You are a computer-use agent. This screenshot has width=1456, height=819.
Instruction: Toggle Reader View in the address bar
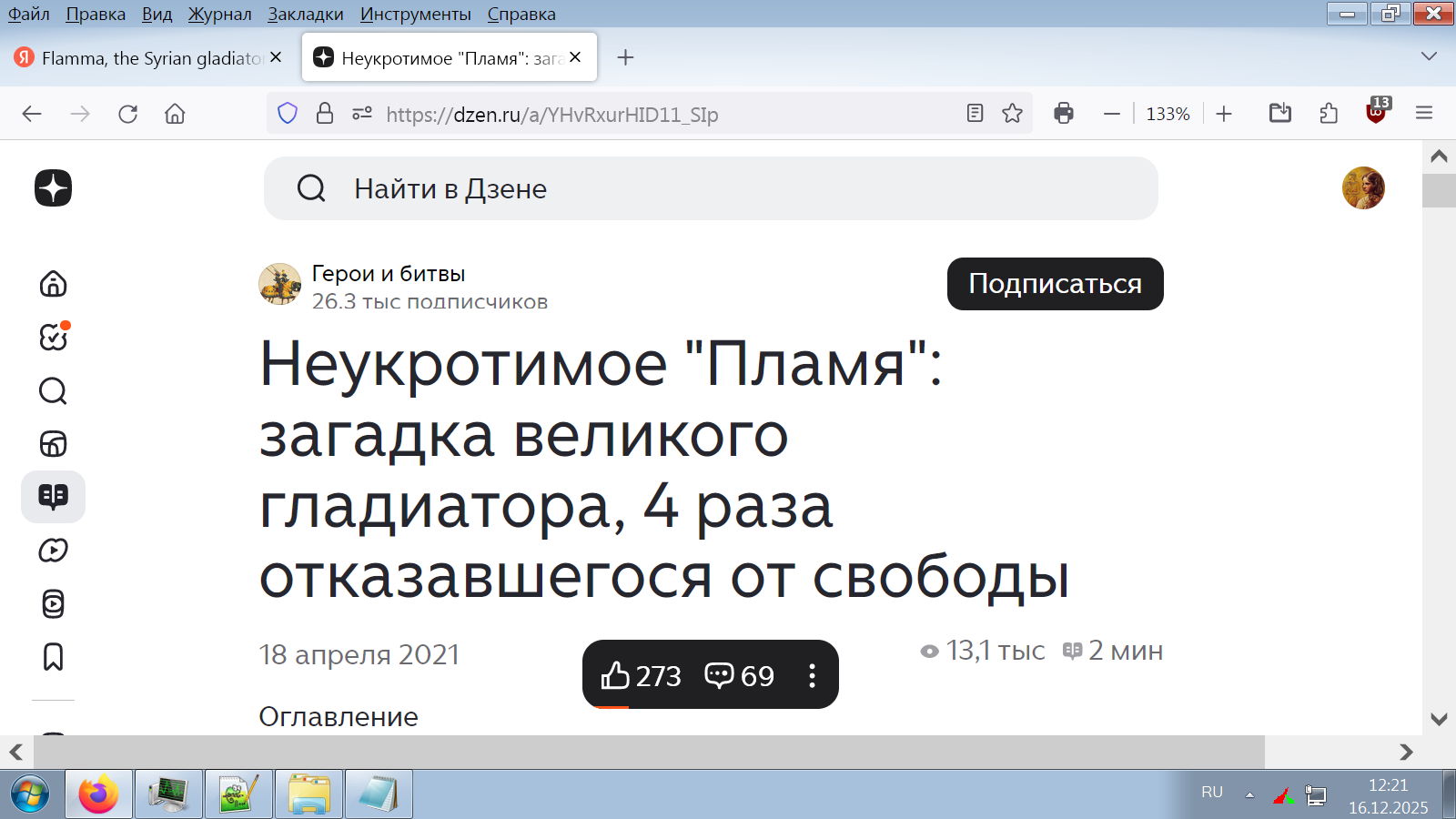click(975, 114)
